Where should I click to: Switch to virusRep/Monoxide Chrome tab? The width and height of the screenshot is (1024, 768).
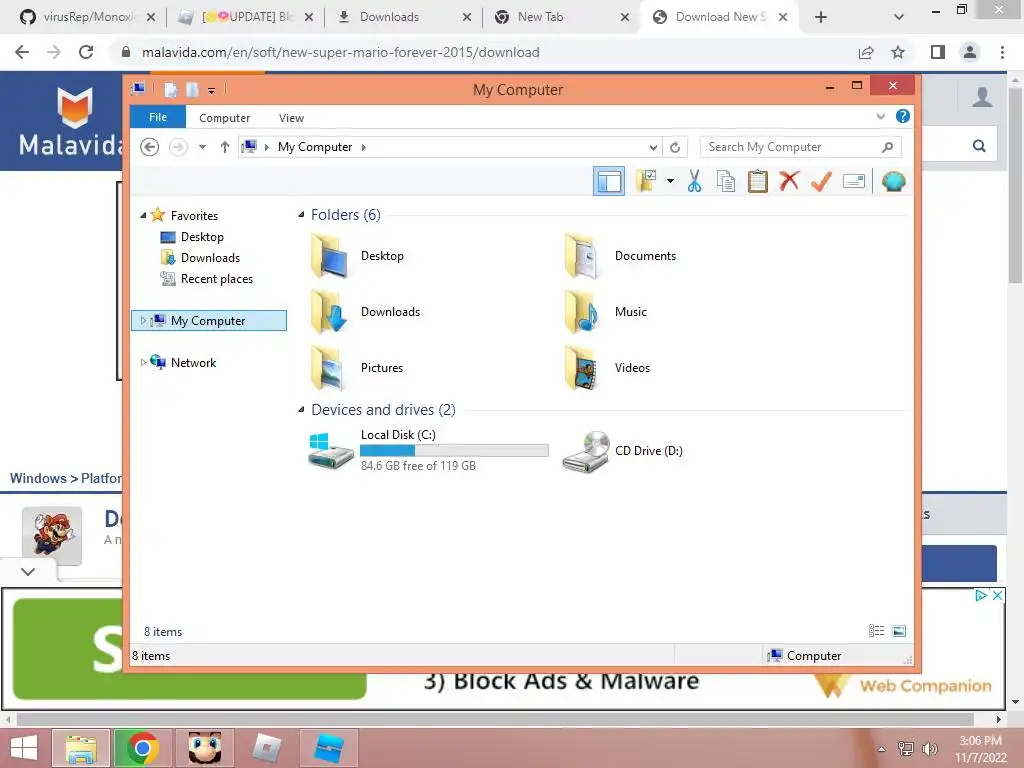[x=88, y=17]
